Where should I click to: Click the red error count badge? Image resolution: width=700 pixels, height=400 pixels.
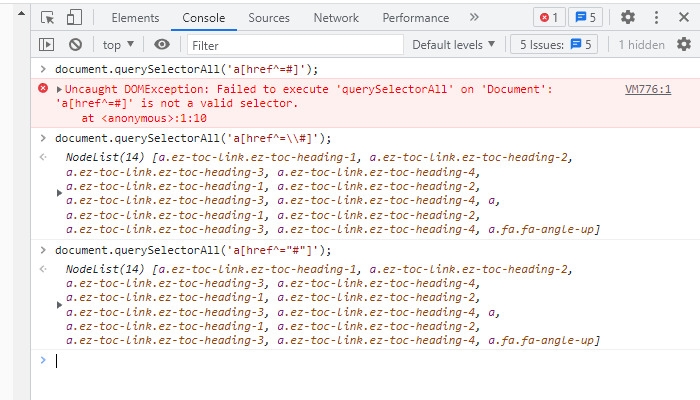pos(549,17)
